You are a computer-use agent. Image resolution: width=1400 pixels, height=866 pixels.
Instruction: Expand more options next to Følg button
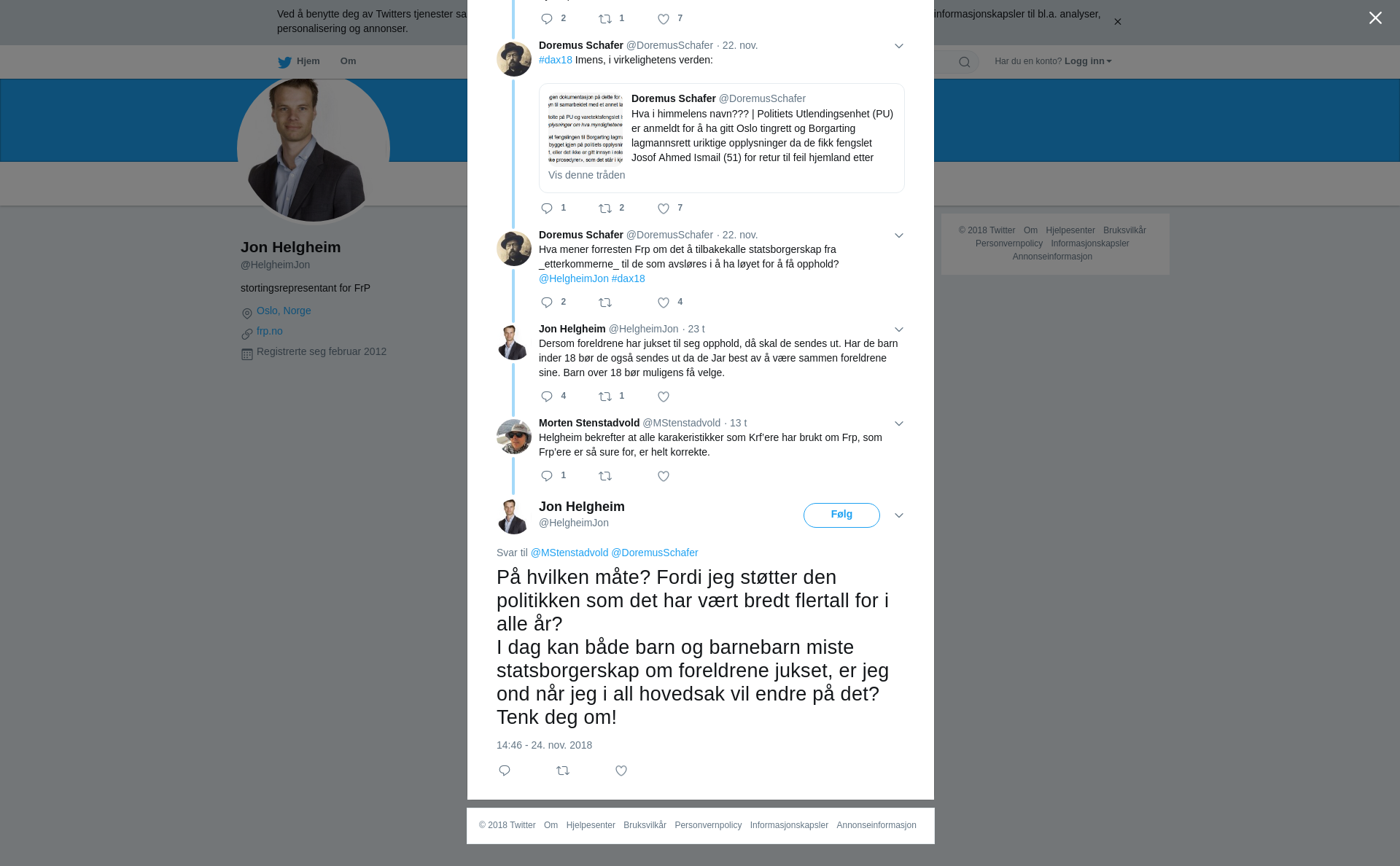899,515
